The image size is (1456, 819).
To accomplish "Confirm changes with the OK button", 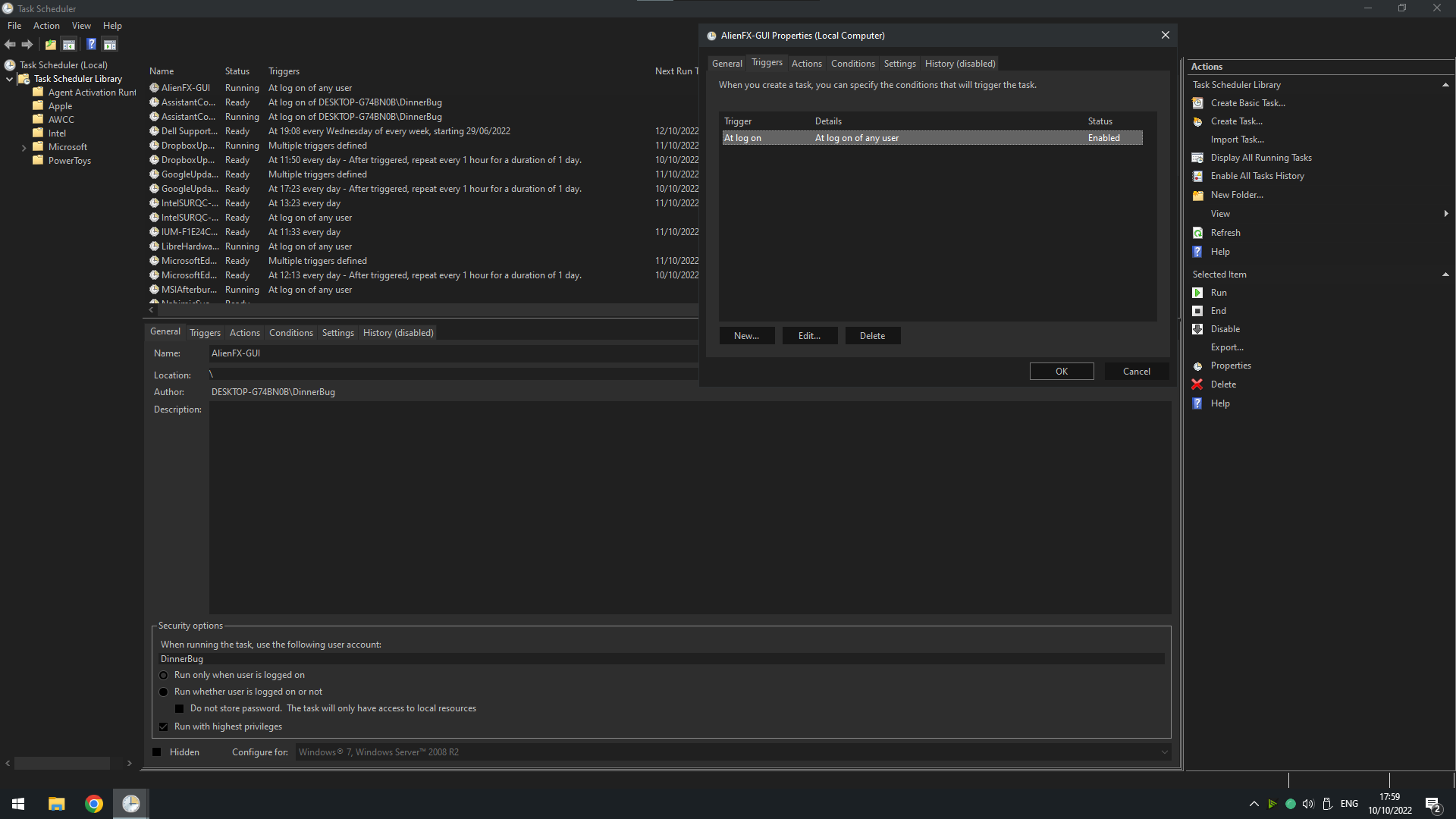I will pos(1061,371).
